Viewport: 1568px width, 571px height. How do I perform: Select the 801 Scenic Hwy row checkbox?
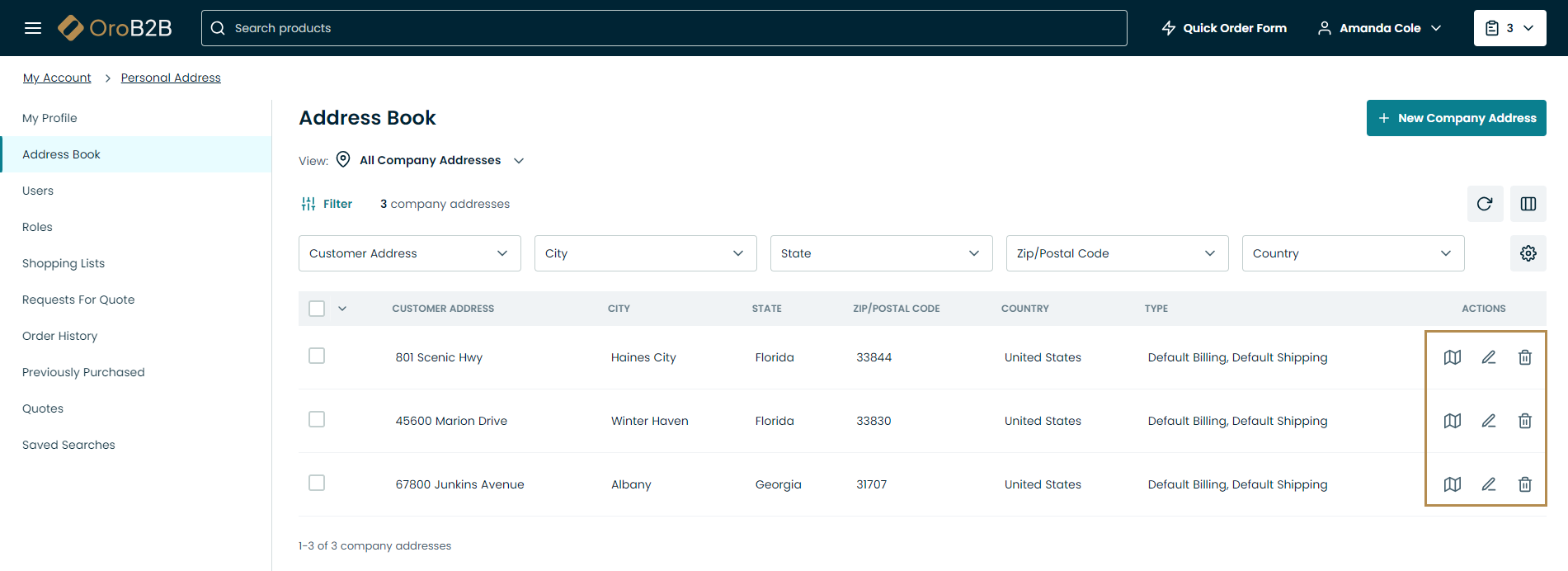317,356
